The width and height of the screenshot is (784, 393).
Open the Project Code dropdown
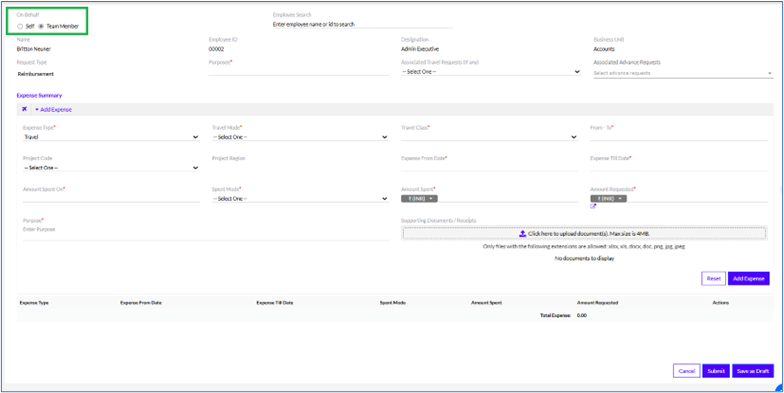click(x=111, y=168)
